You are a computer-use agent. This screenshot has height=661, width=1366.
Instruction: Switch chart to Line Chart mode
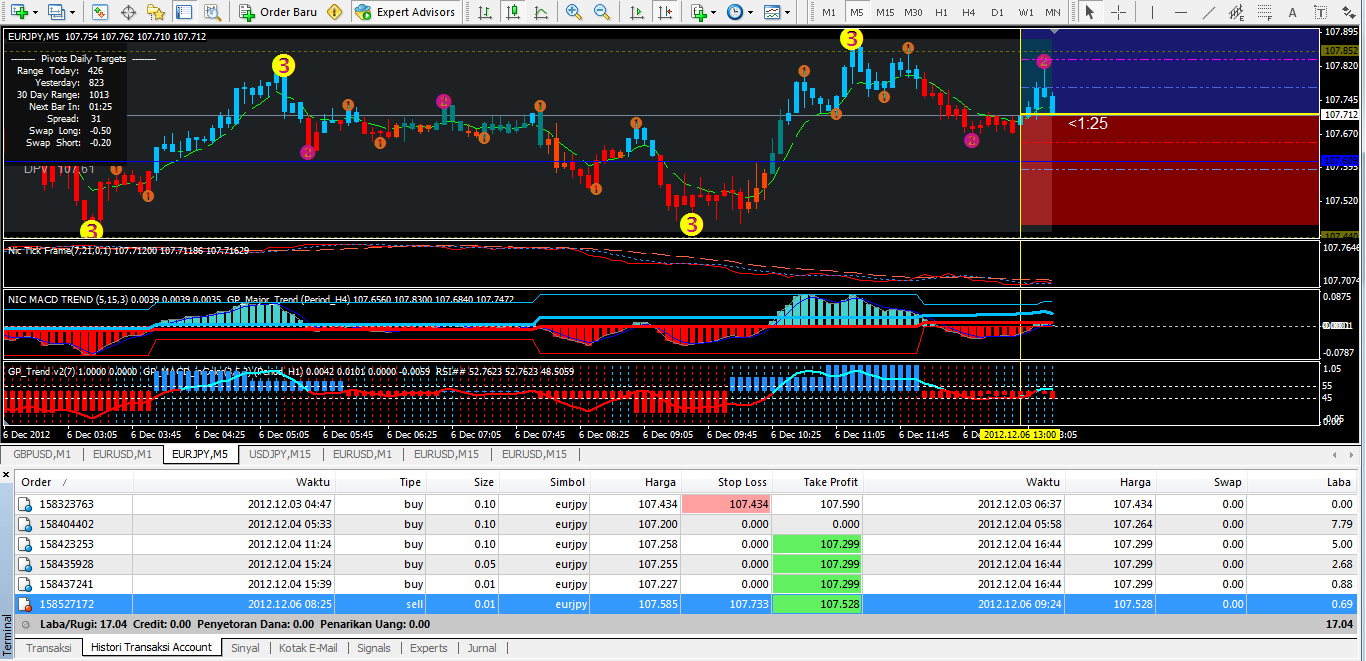tap(540, 12)
